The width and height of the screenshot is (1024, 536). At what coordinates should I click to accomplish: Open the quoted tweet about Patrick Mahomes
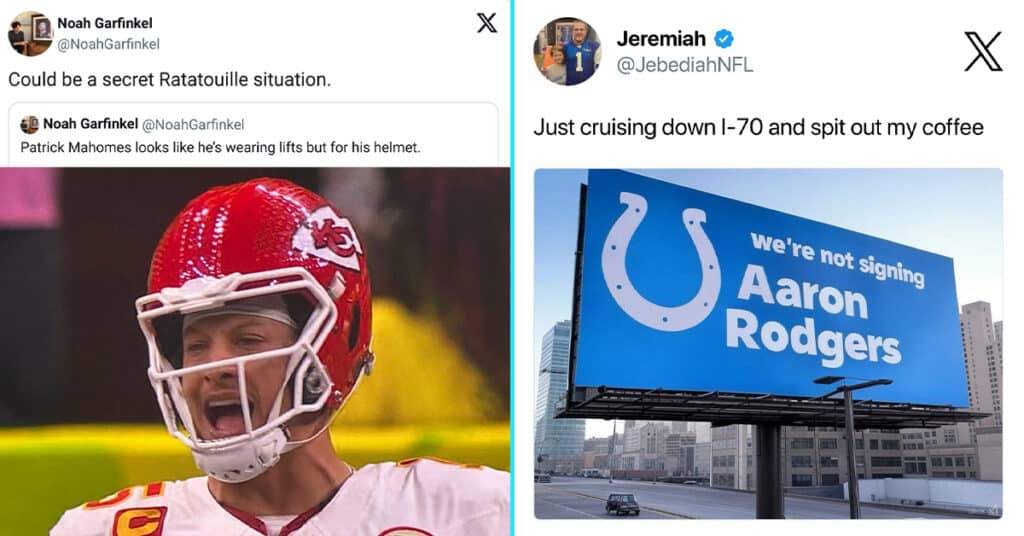253,134
